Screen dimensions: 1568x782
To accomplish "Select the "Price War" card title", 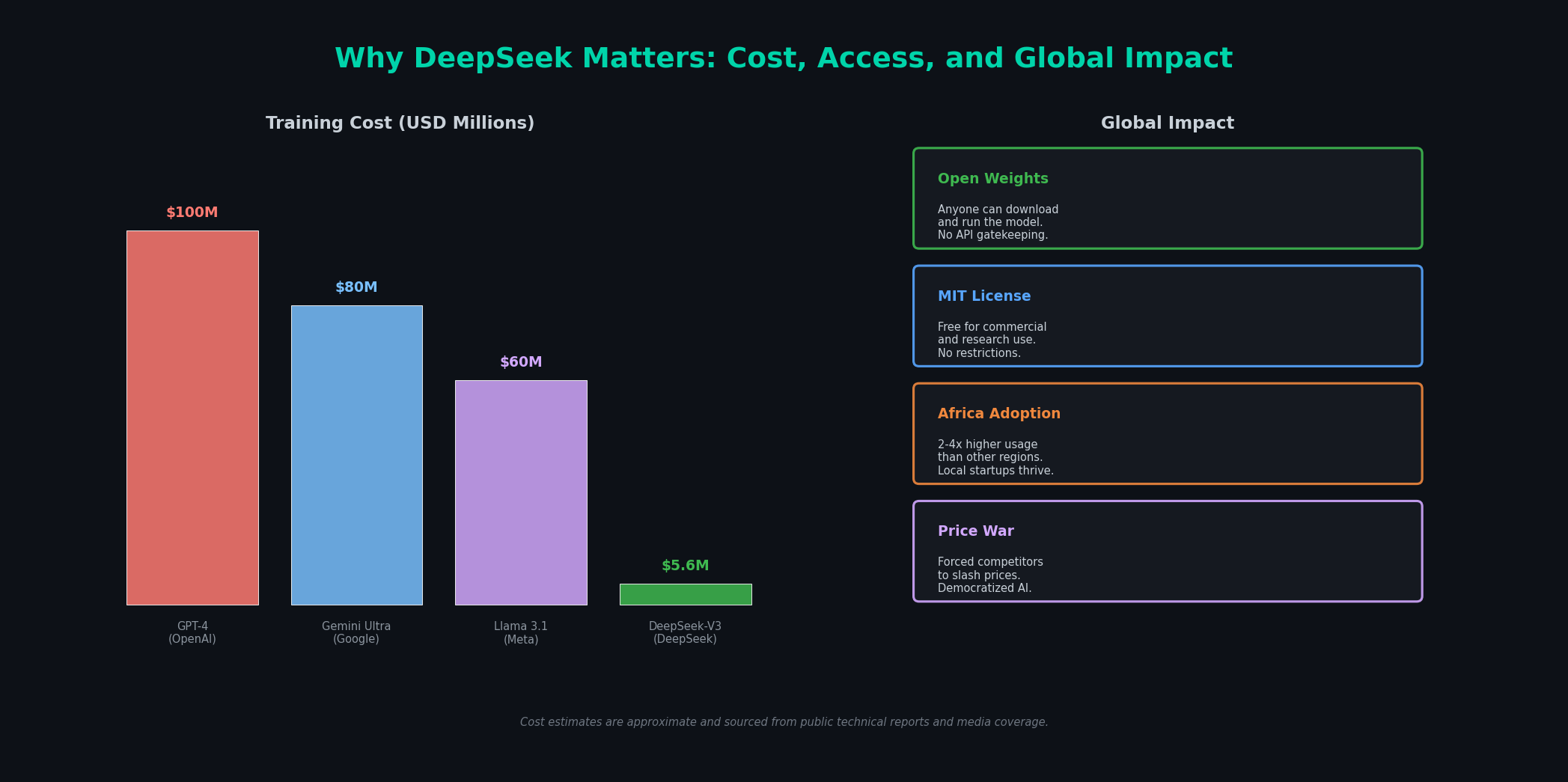I will pos(976,531).
